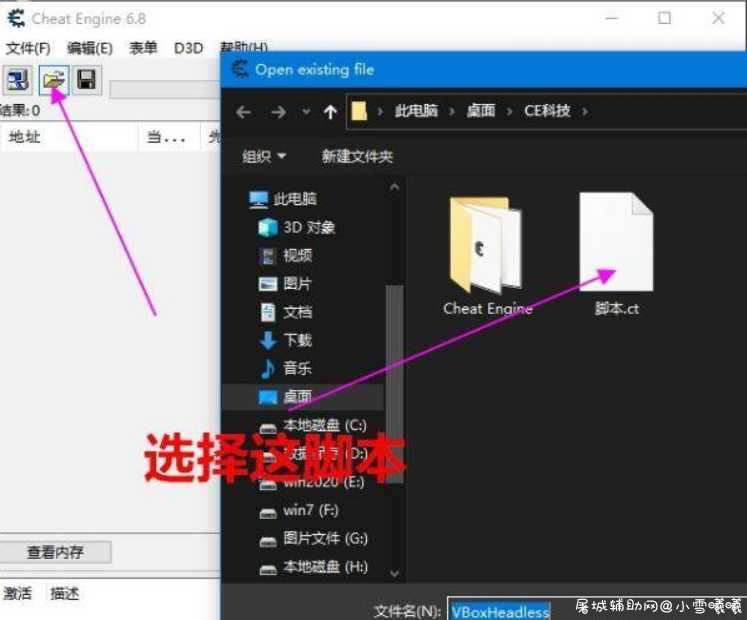This screenshot has width=747, height=620.
Task: Select the 脚本.ct file
Action: [616, 255]
